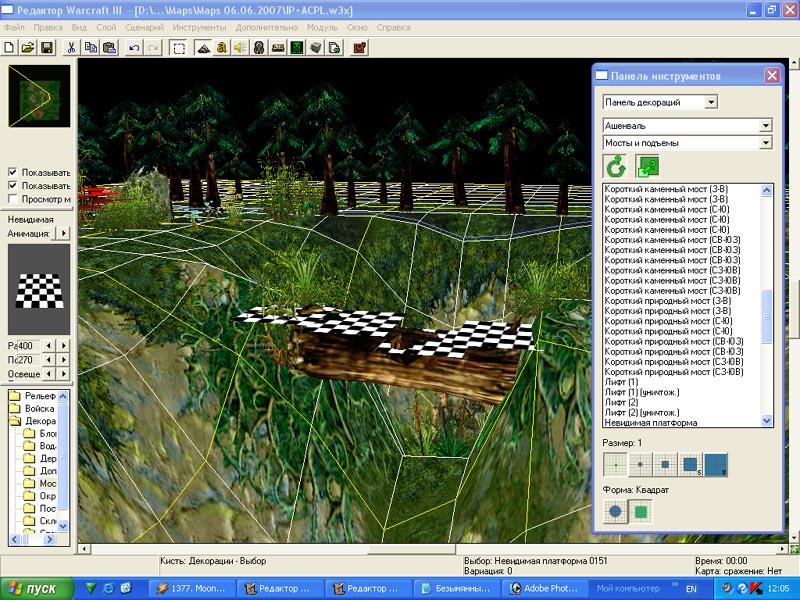Image resolution: width=800 pixels, height=600 pixels.
Task: Collapse the 'Декора' folder in tree
Action: pos(33,421)
